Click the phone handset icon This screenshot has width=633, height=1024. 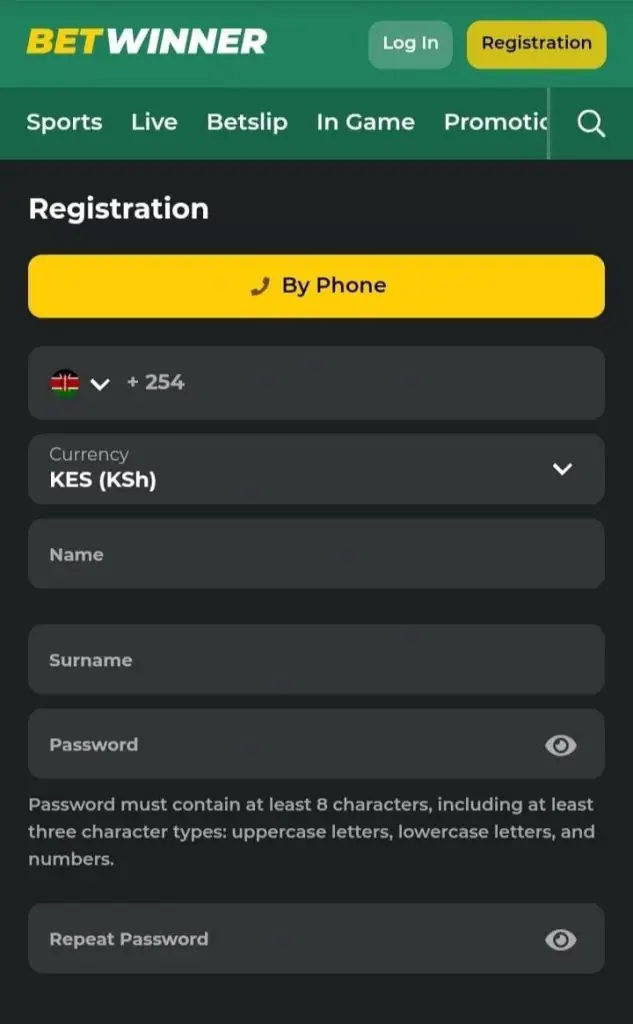[261, 286]
